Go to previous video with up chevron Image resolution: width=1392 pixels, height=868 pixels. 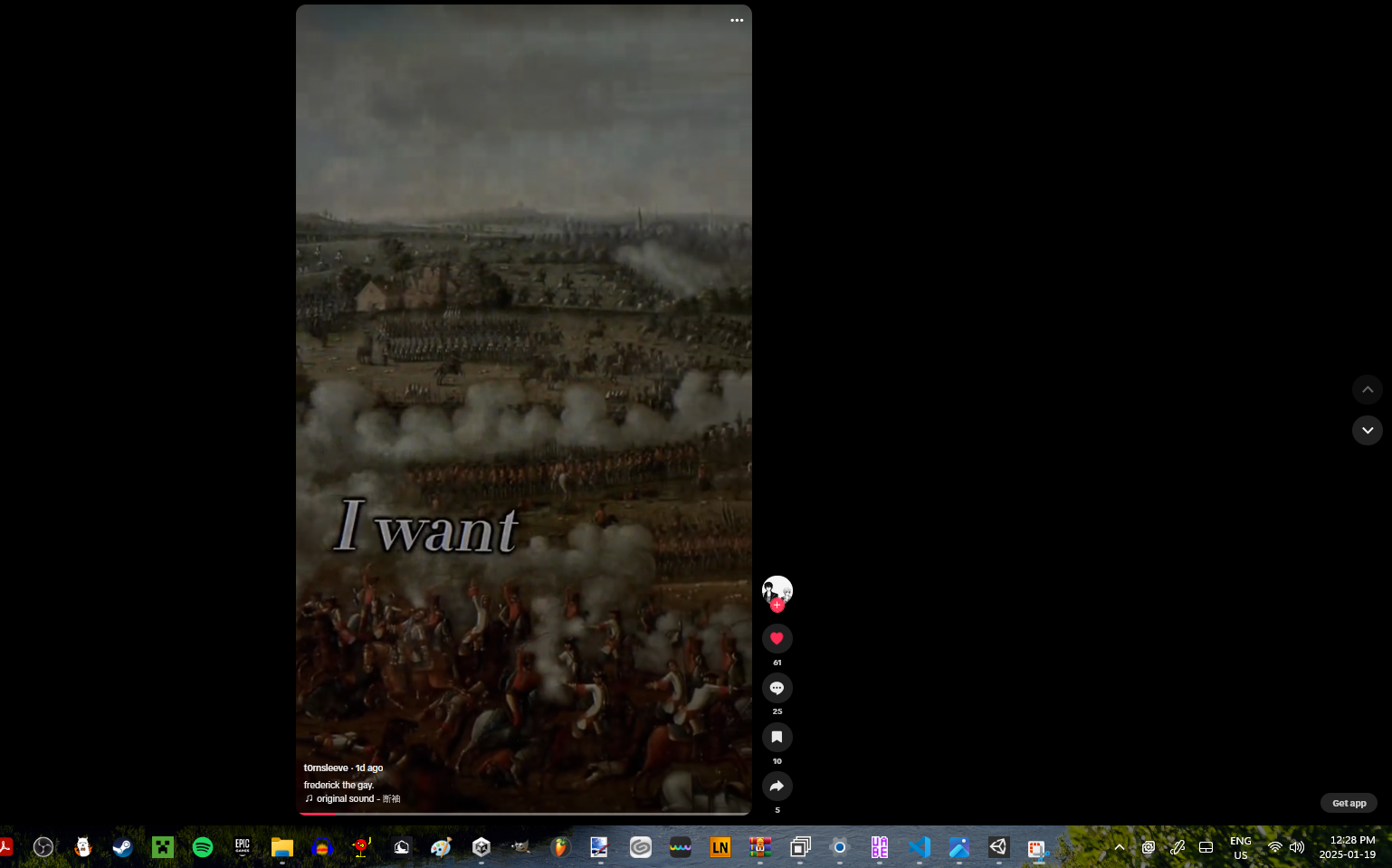1367,390
